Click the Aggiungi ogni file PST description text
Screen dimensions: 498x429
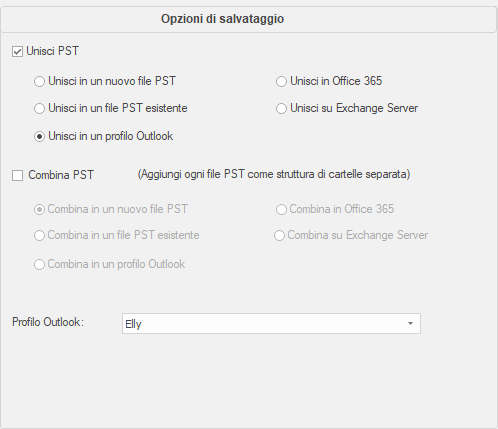click(274, 174)
